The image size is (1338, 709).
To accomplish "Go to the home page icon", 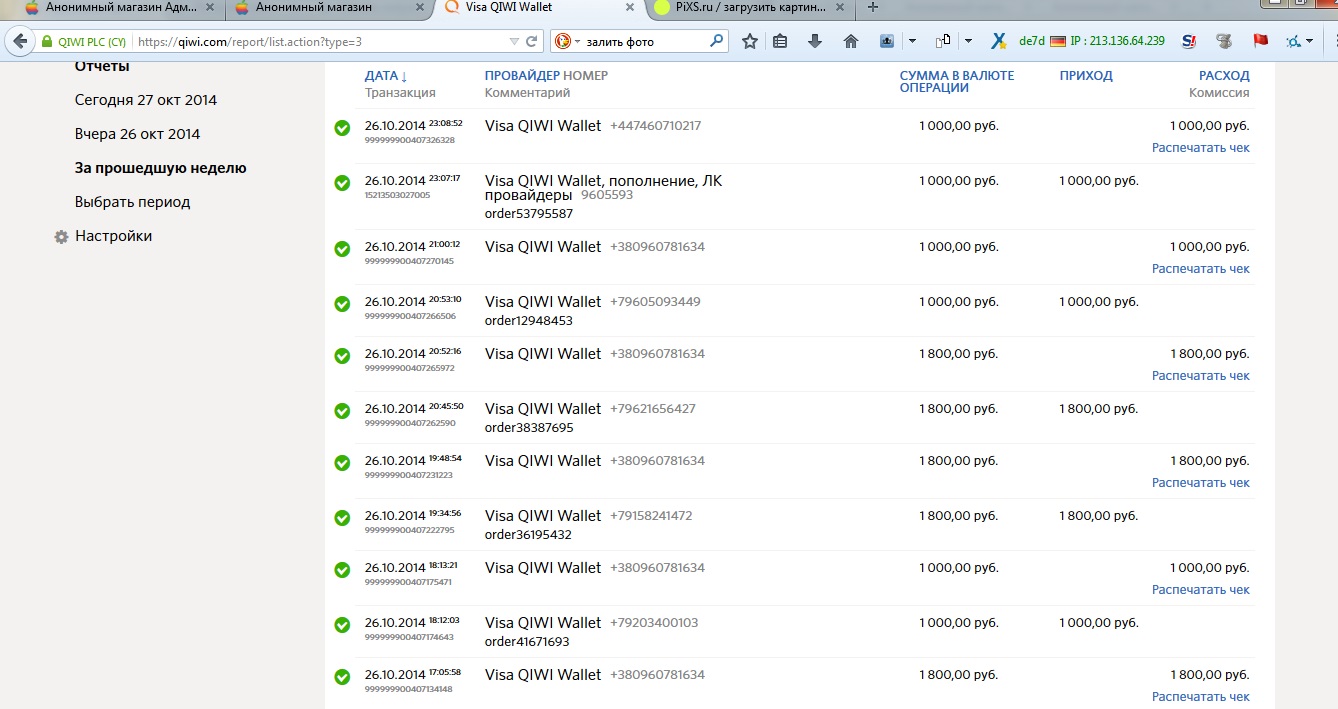I will (x=851, y=42).
